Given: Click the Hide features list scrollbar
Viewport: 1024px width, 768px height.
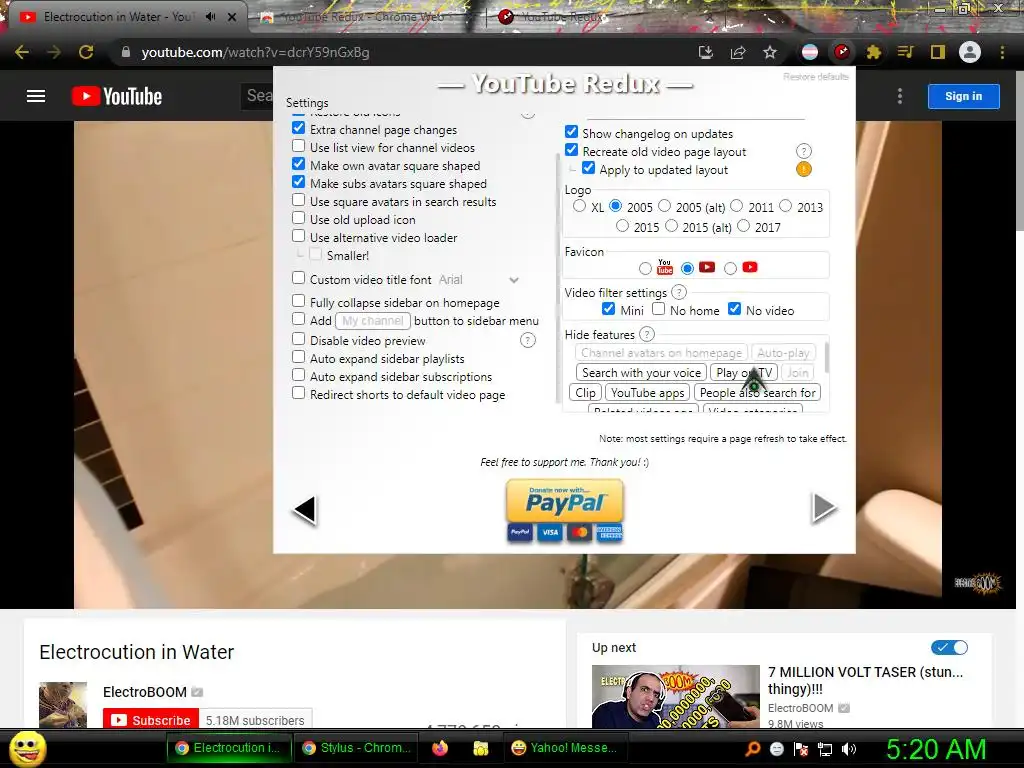Looking at the screenshot, I should 827,357.
